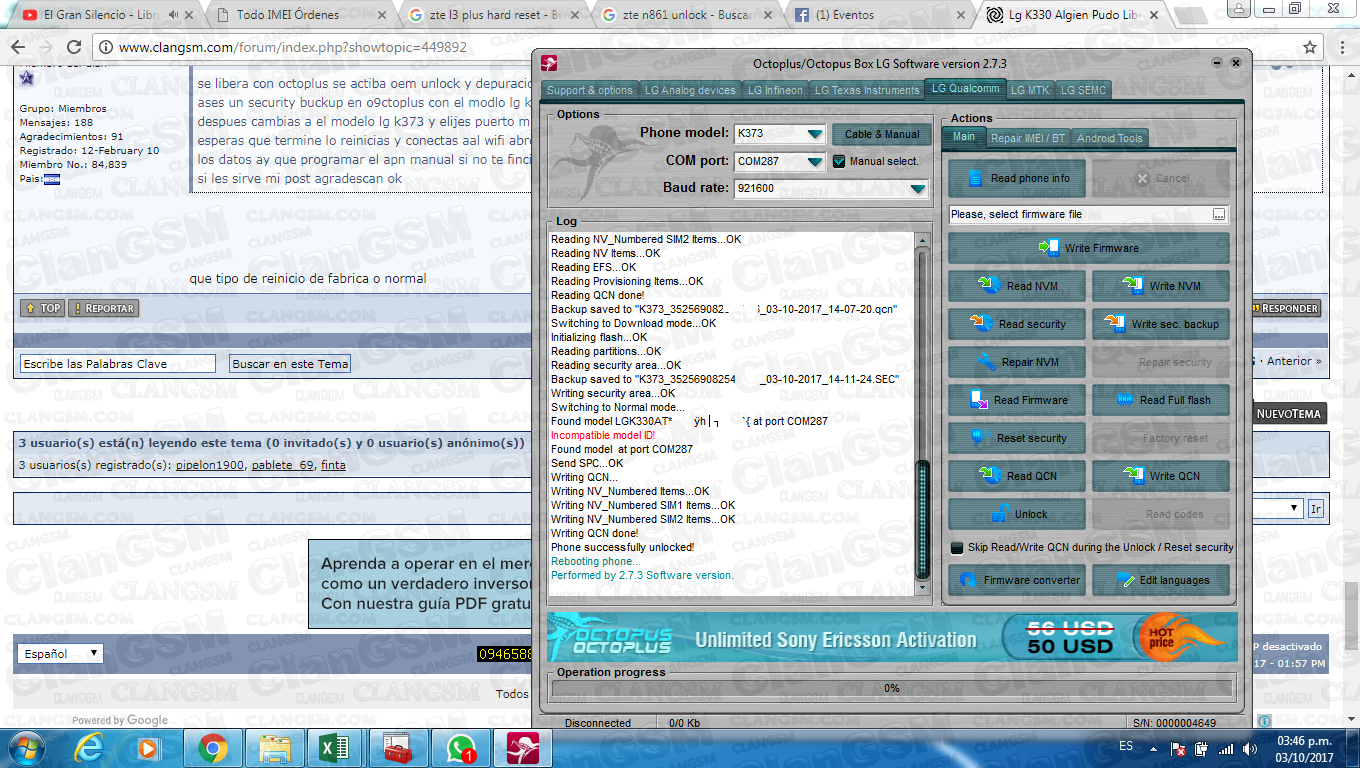The image size is (1360, 768).
Task: Open the Android Tools tab
Action: (x=1109, y=138)
